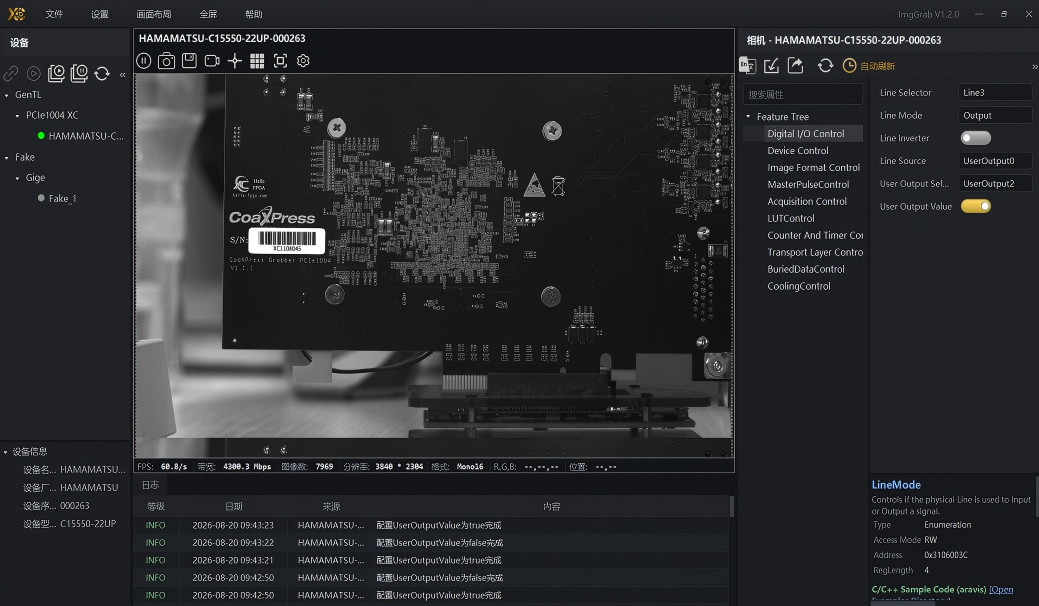1039x606 pixels.
Task: Open the sample code directory link
Action: pos(1001,589)
